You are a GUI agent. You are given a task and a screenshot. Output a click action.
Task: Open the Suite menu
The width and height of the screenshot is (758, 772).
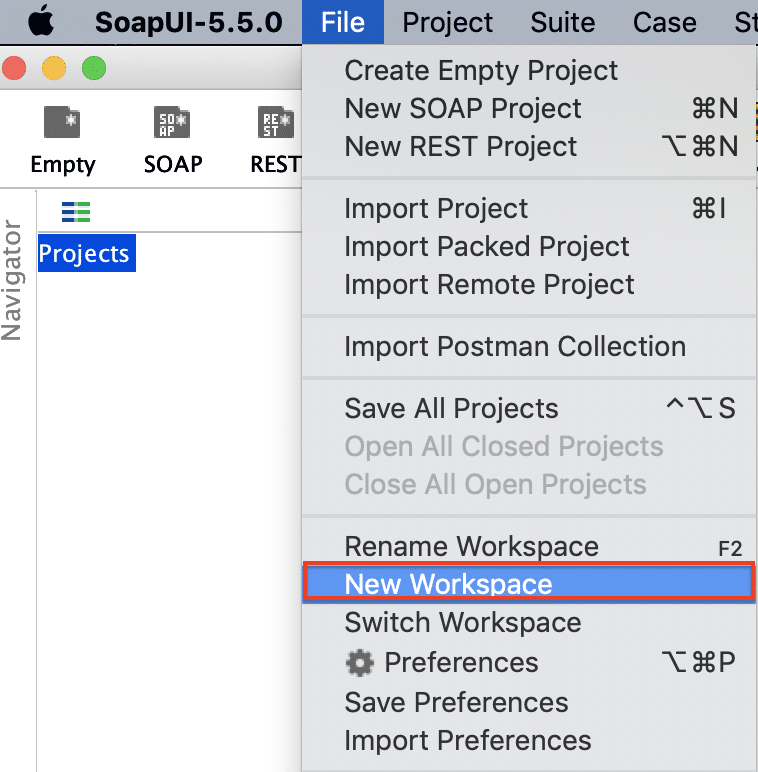[563, 22]
